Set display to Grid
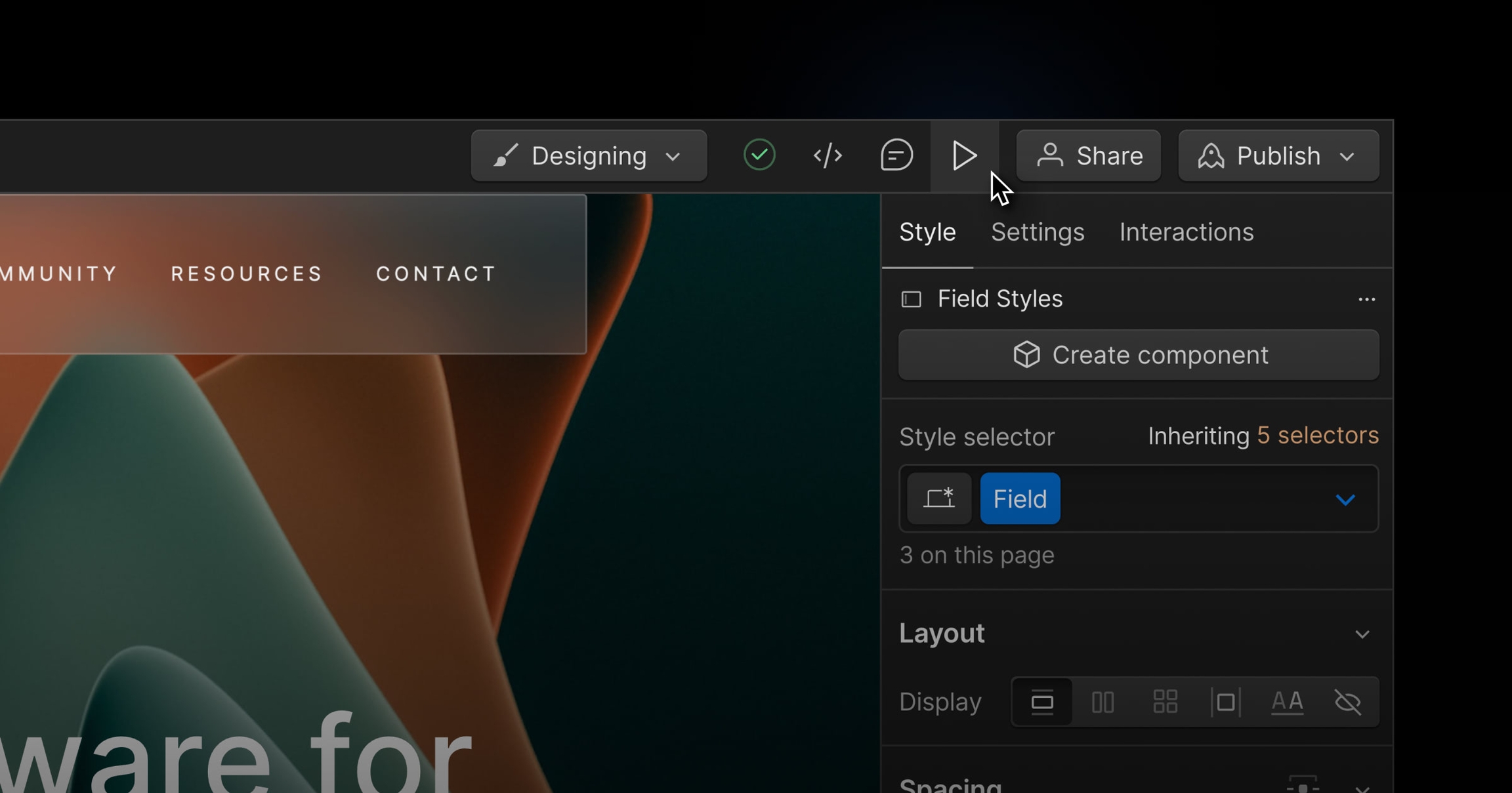 point(1165,702)
